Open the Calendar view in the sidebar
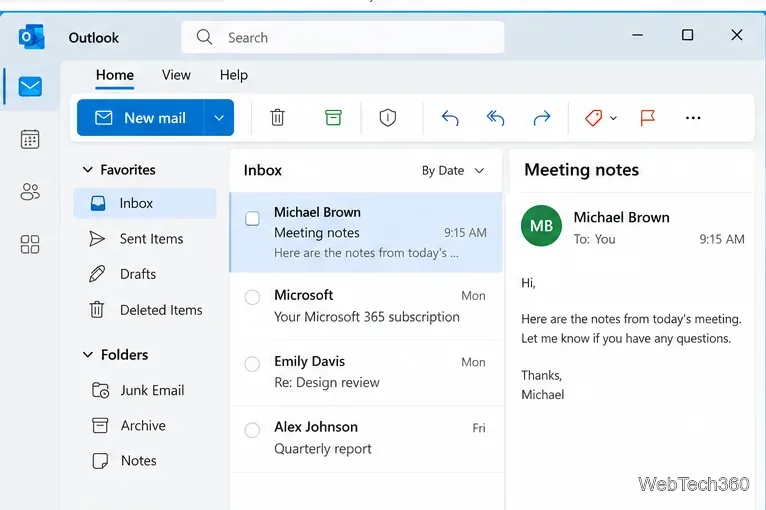This screenshot has width=766, height=510. tap(30, 139)
